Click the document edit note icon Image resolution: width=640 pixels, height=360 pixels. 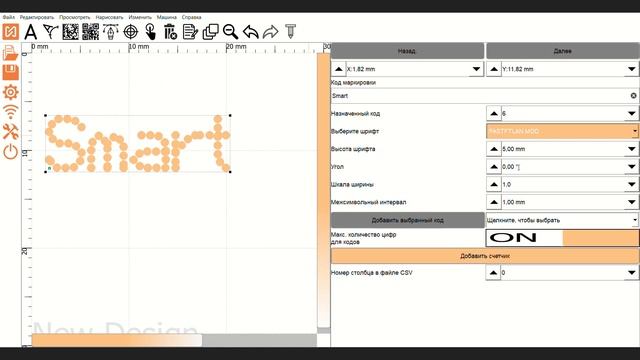coord(190,32)
